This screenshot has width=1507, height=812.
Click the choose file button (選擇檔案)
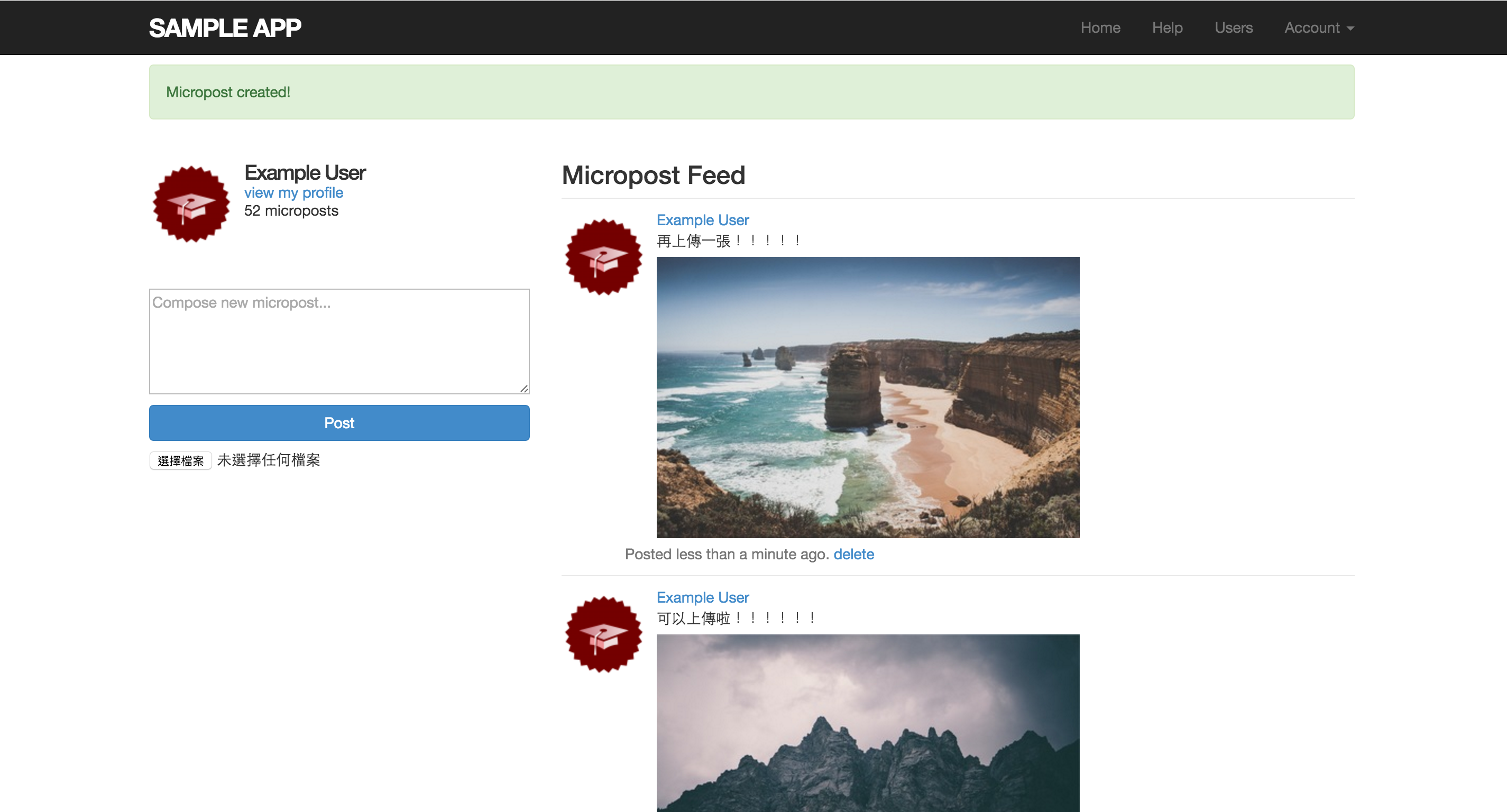180,460
